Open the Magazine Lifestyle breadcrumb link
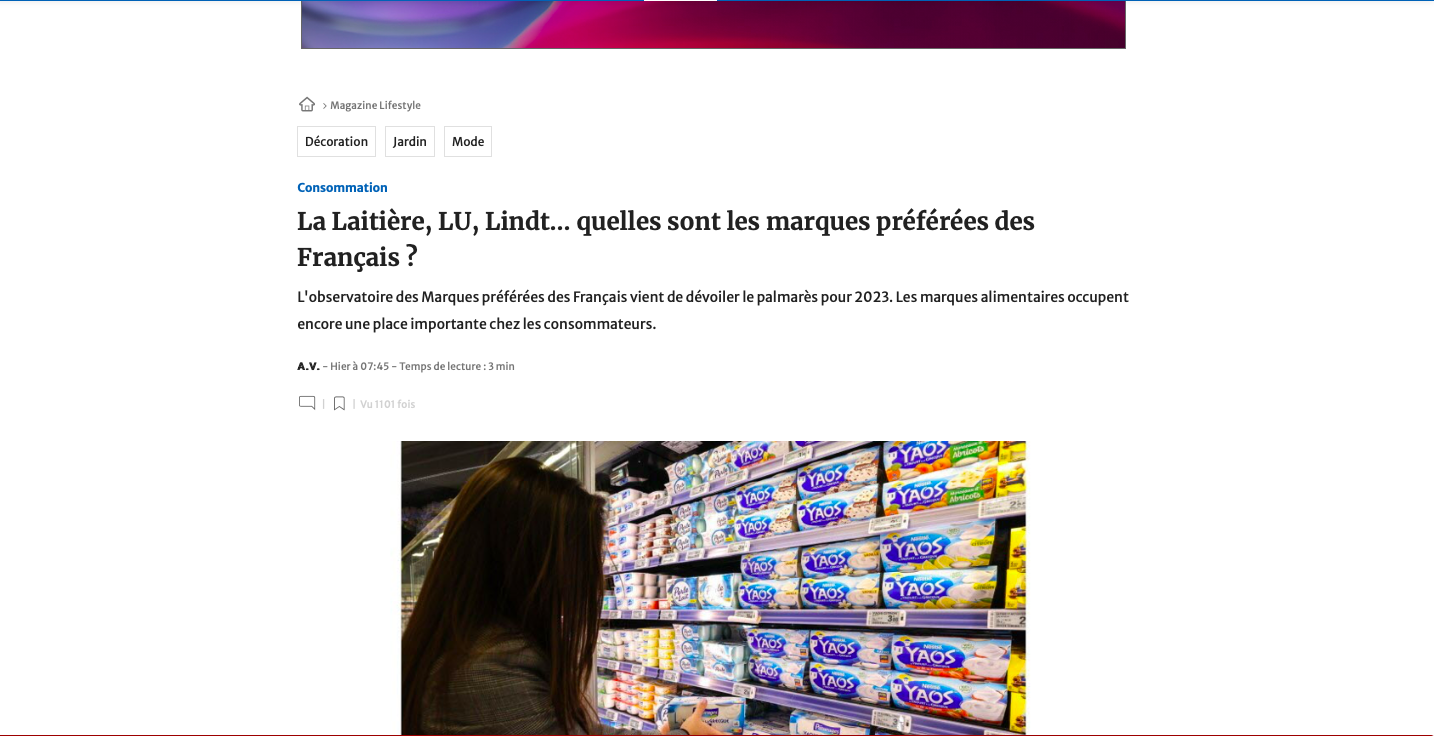This screenshot has width=1434, height=736. click(375, 105)
